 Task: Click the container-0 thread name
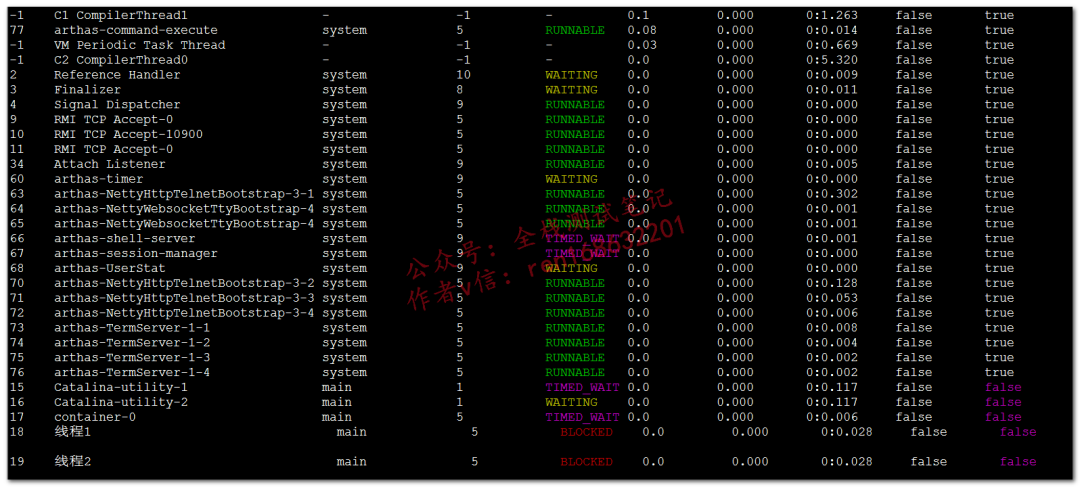[95, 417]
